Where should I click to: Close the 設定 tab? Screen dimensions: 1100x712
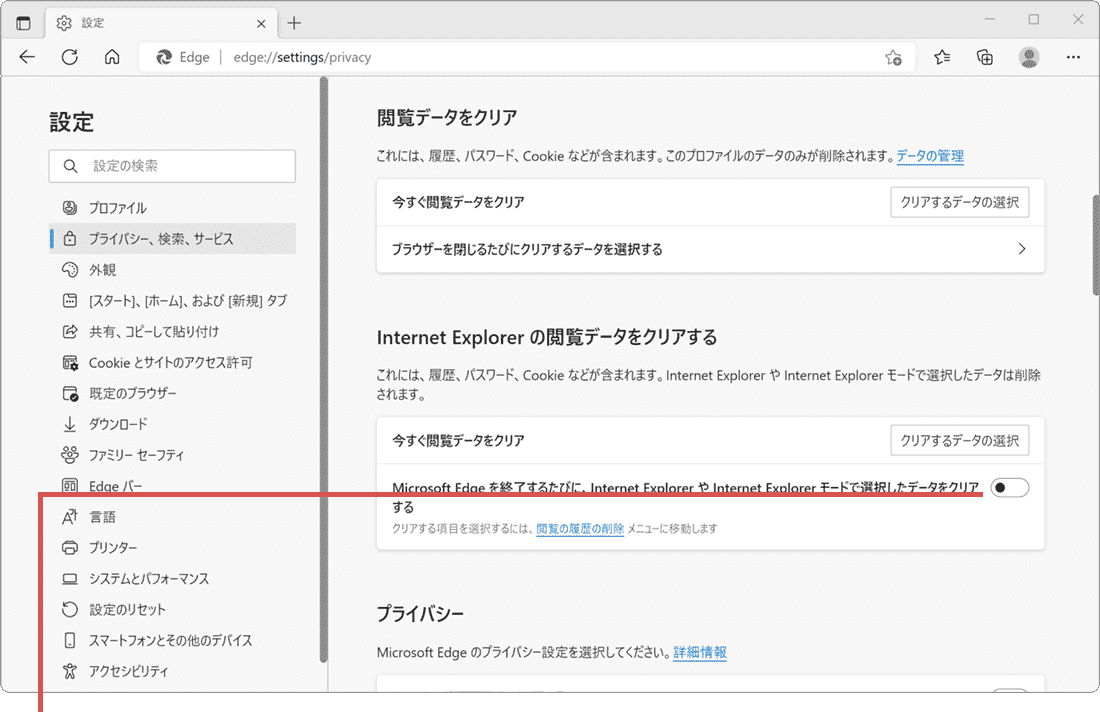click(x=261, y=24)
